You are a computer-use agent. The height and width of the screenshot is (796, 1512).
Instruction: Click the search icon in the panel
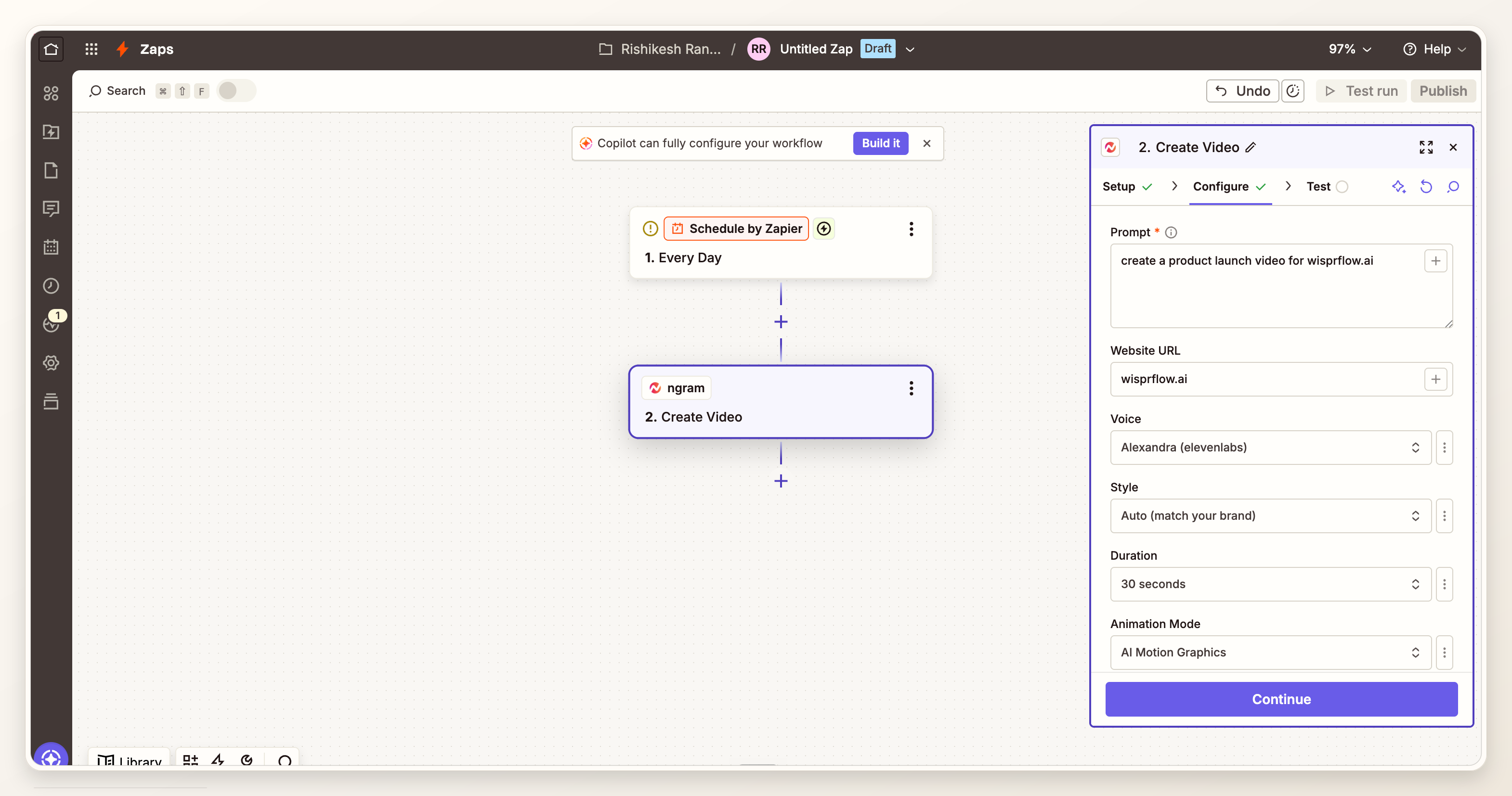point(1453,187)
